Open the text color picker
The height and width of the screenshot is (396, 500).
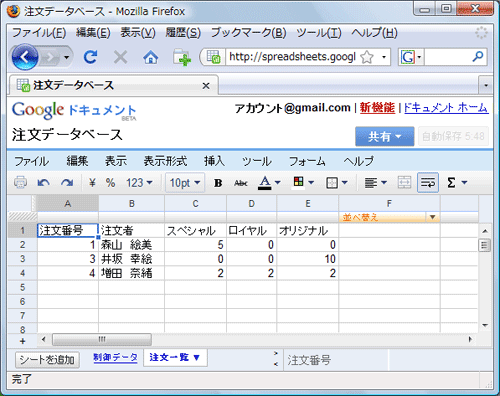click(x=269, y=183)
